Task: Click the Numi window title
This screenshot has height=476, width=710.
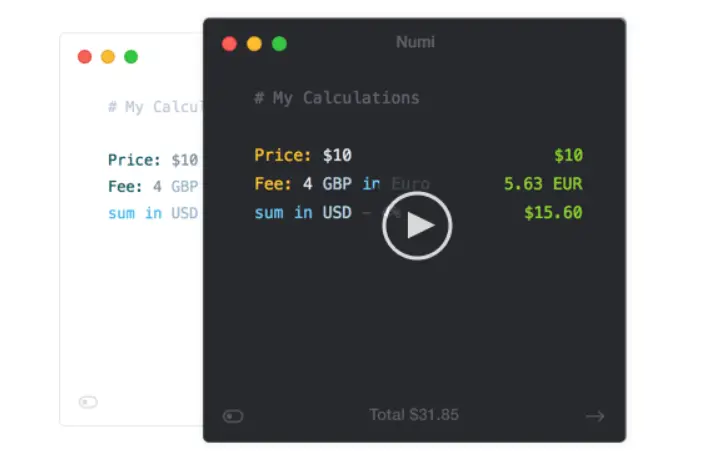Action: 415,42
